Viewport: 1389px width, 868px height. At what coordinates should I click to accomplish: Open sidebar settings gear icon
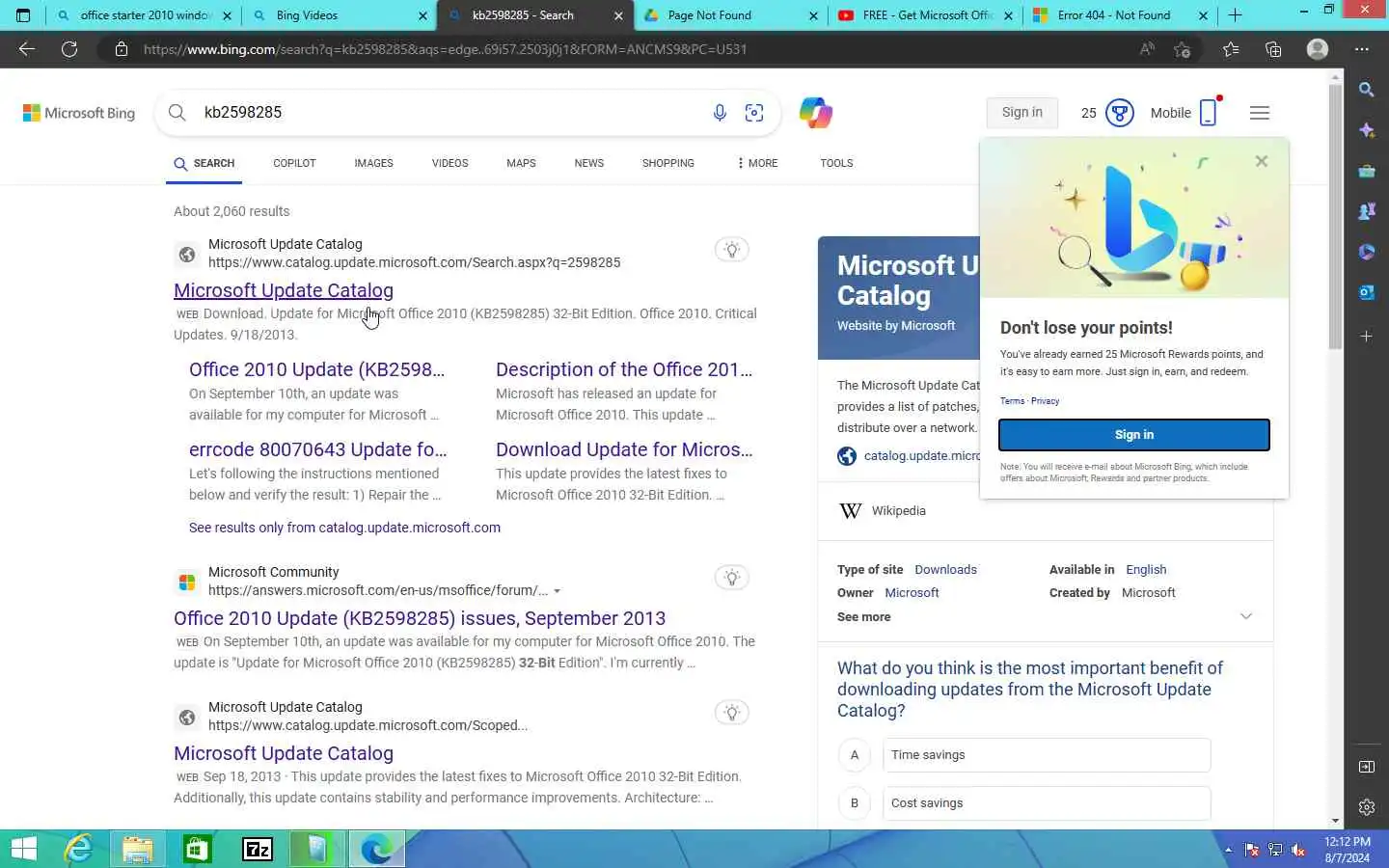click(x=1367, y=807)
